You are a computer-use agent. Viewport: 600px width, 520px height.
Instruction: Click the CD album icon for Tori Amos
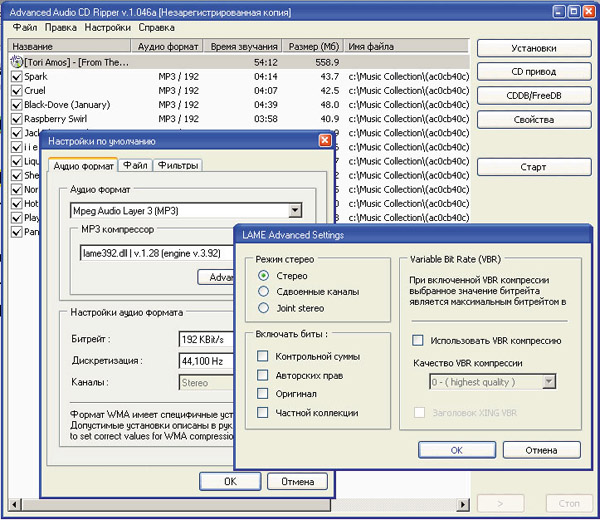[16, 62]
